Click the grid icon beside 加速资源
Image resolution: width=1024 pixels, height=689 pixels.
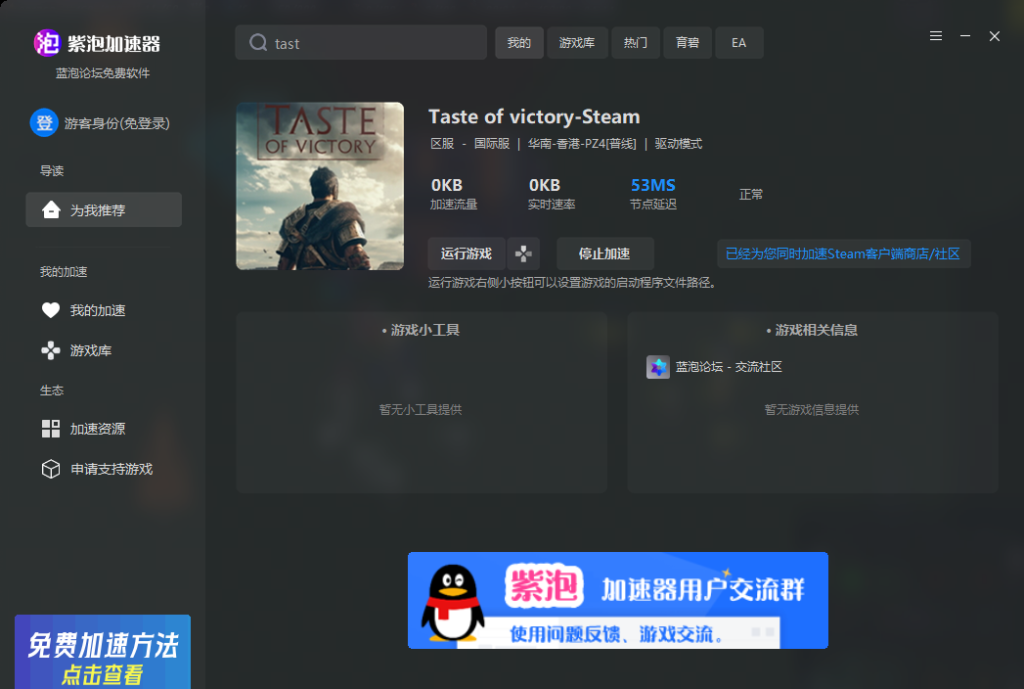[x=50, y=428]
